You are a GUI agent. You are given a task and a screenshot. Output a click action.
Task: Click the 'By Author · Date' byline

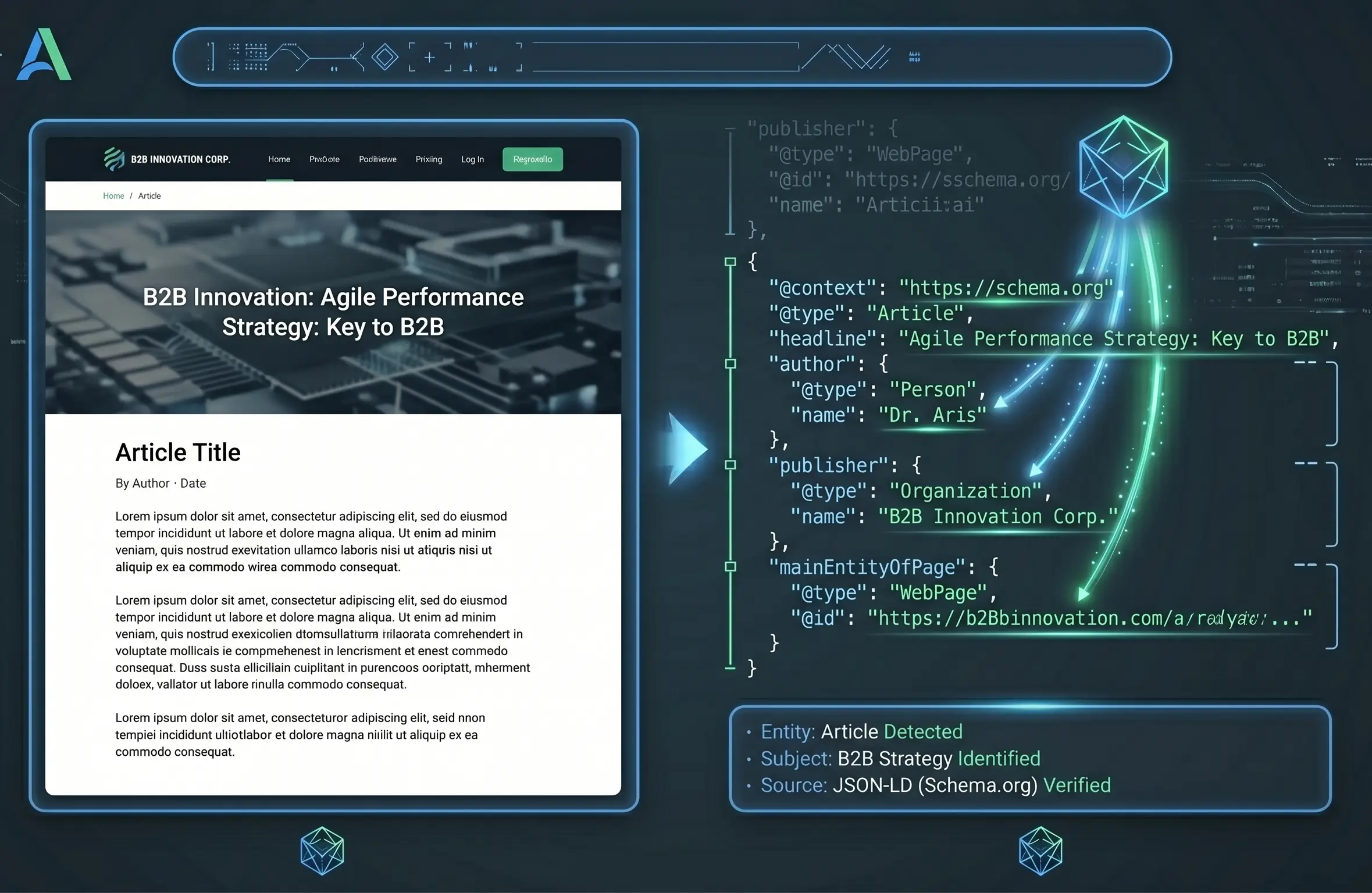click(x=161, y=483)
